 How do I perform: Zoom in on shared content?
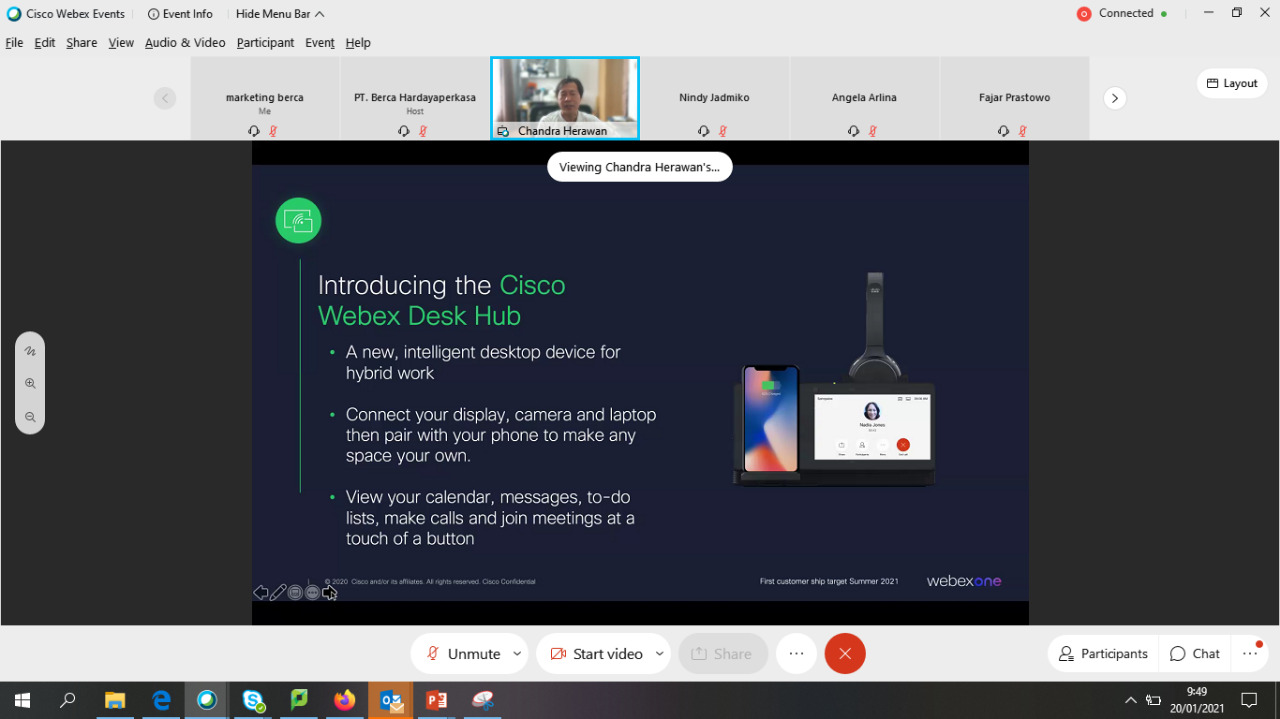(x=30, y=383)
